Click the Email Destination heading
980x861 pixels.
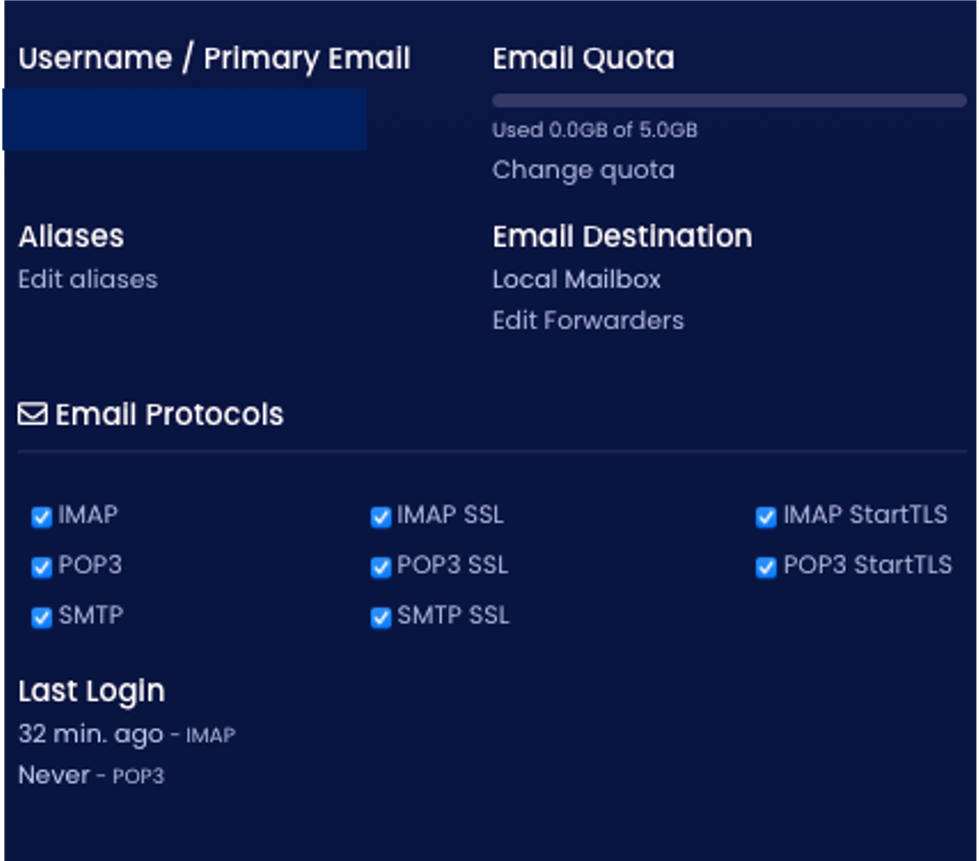(622, 236)
